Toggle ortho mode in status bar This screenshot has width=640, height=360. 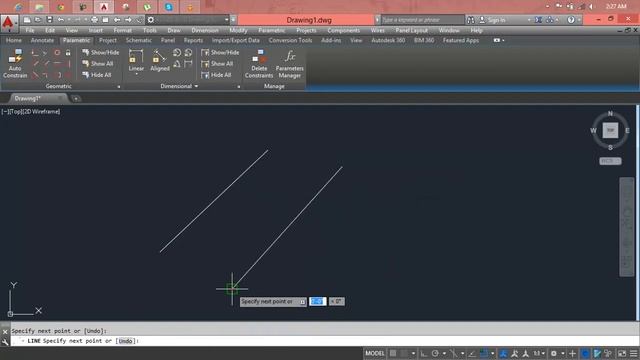(424, 353)
